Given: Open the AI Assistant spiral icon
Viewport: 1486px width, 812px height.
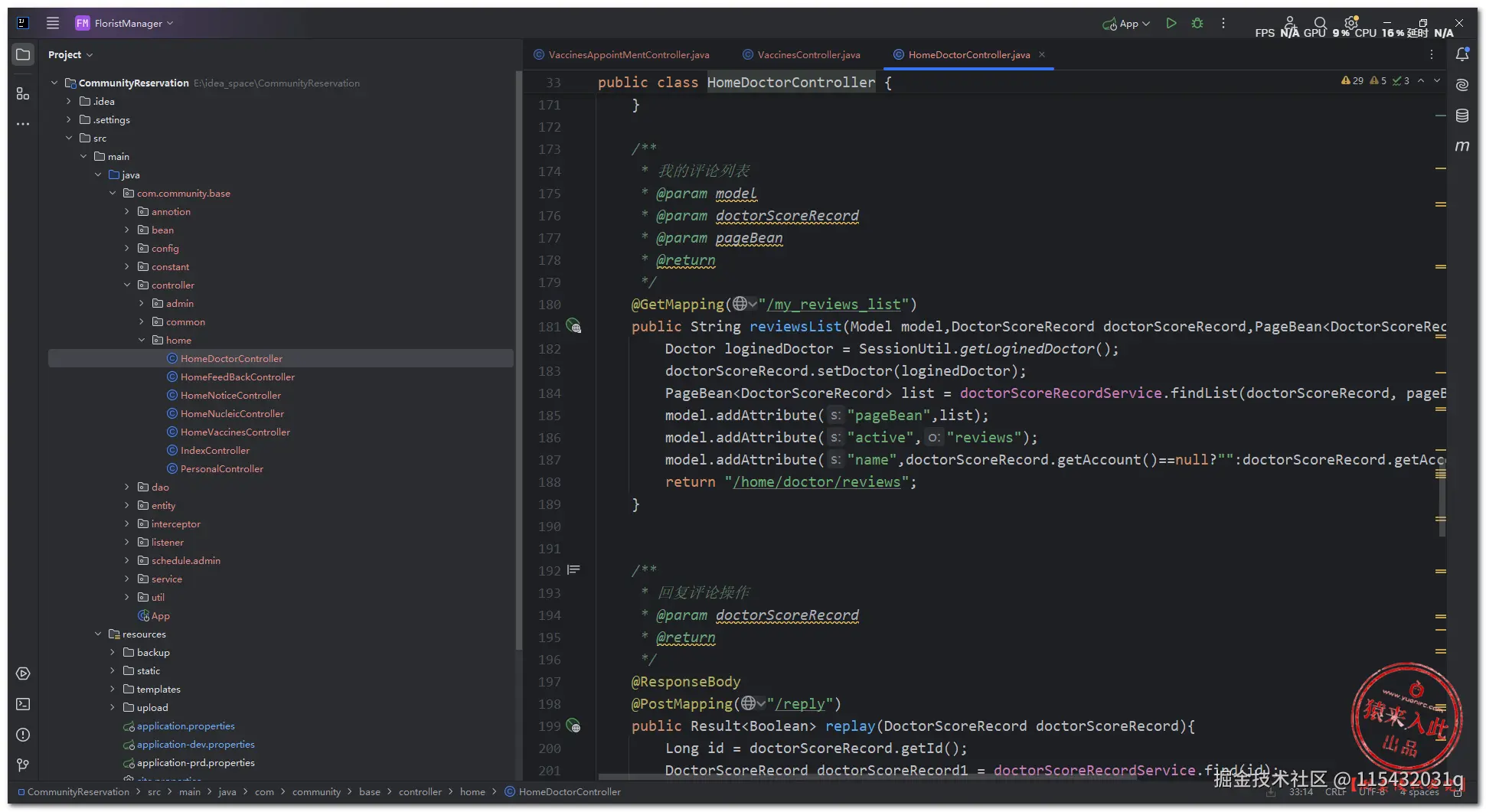Looking at the screenshot, I should pos(1462,85).
